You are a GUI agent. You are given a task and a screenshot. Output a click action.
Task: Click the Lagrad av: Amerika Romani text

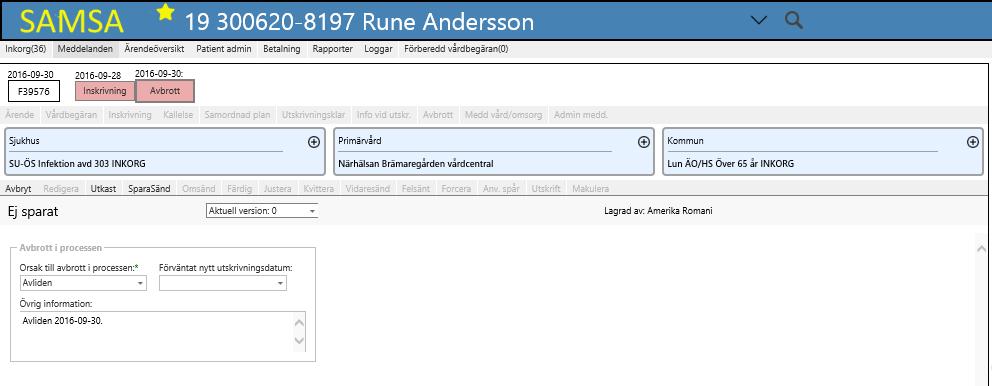click(x=658, y=211)
